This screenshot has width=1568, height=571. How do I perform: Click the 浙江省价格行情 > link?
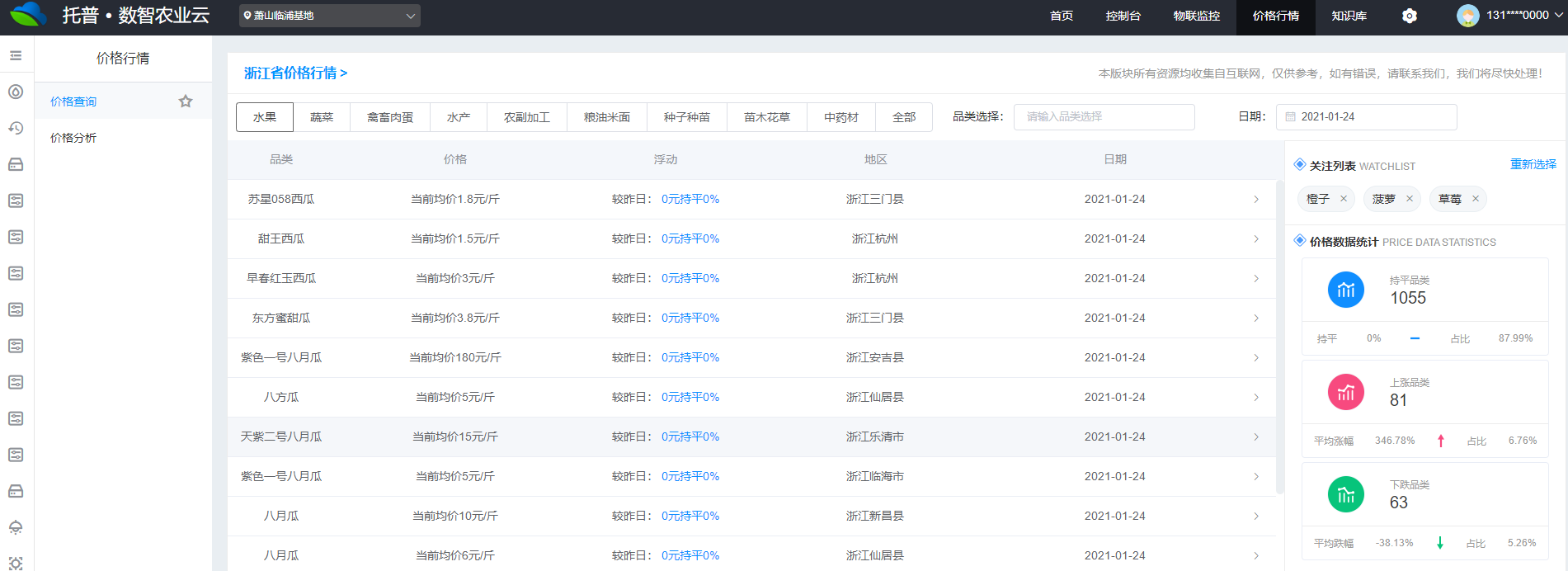tap(295, 73)
